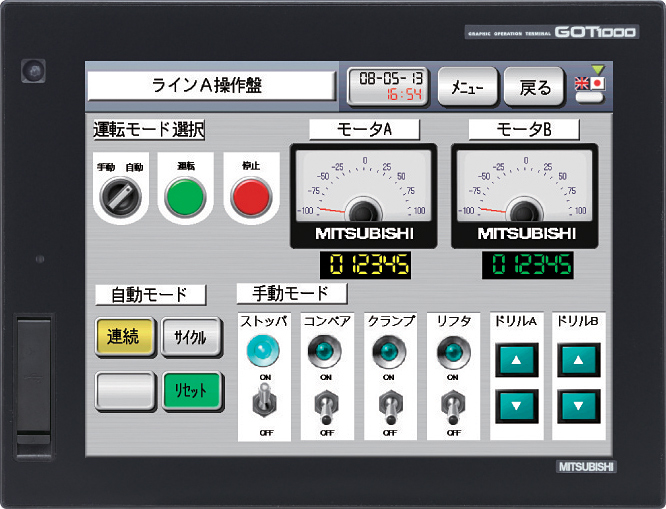Flip the コンベア ON/OFF toggle switch

tap(326, 406)
